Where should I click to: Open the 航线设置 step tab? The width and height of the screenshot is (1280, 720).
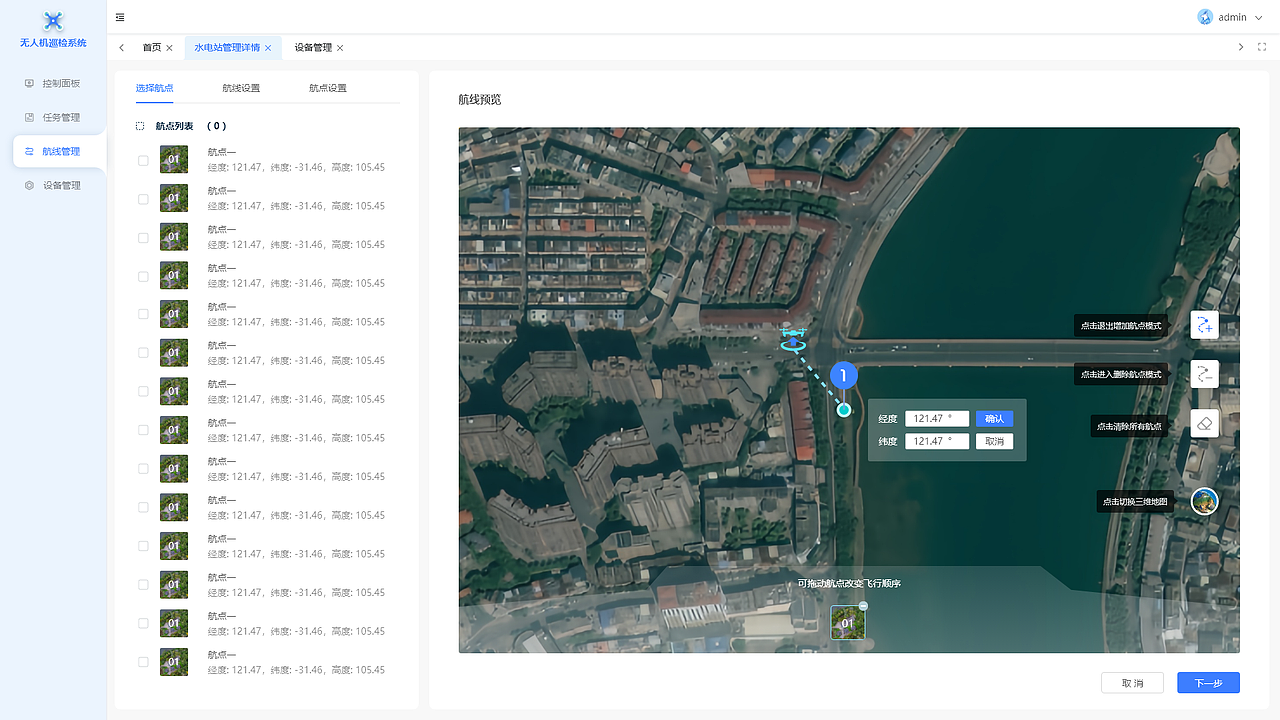pos(241,88)
